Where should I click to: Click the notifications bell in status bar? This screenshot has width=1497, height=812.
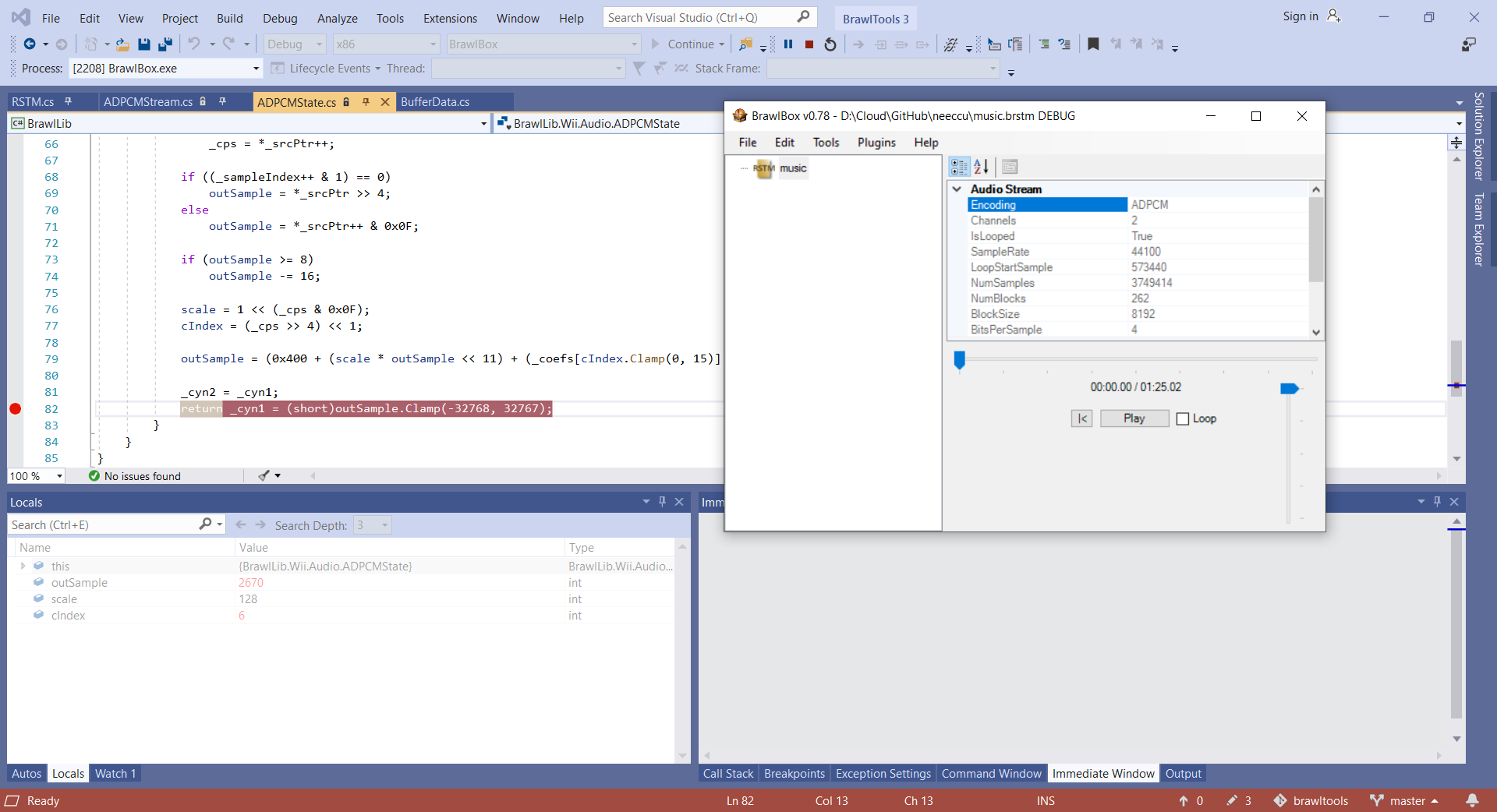[1472, 800]
